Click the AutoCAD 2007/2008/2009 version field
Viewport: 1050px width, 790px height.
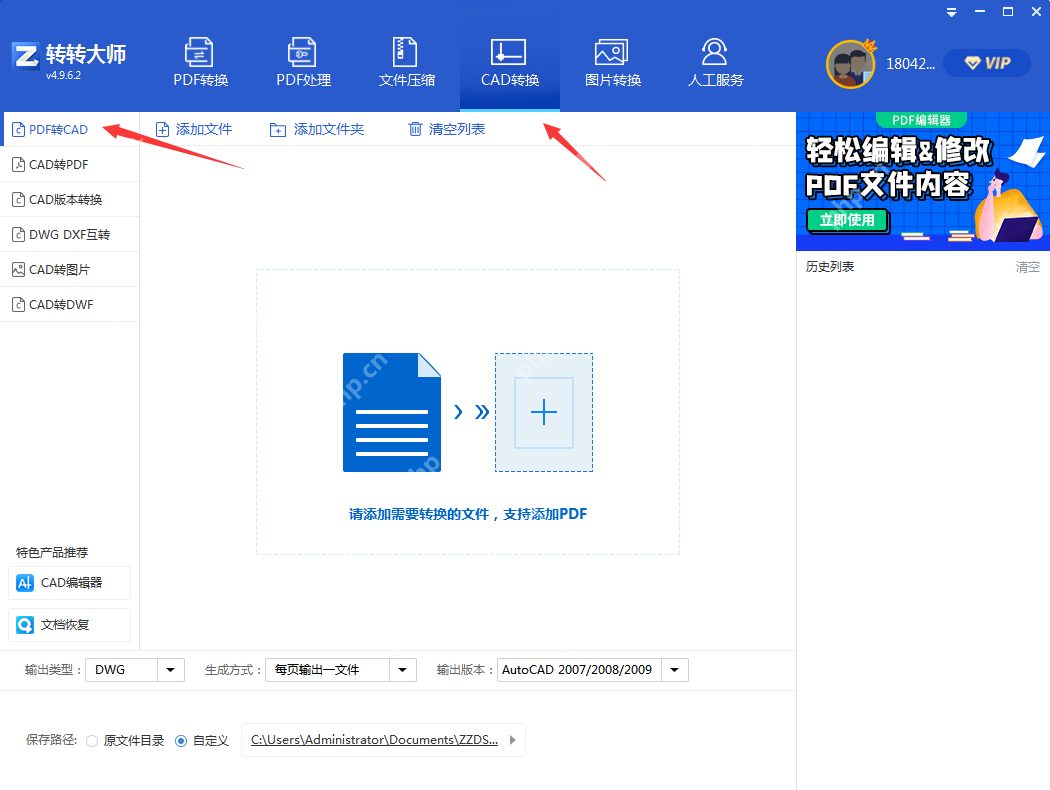(x=579, y=669)
